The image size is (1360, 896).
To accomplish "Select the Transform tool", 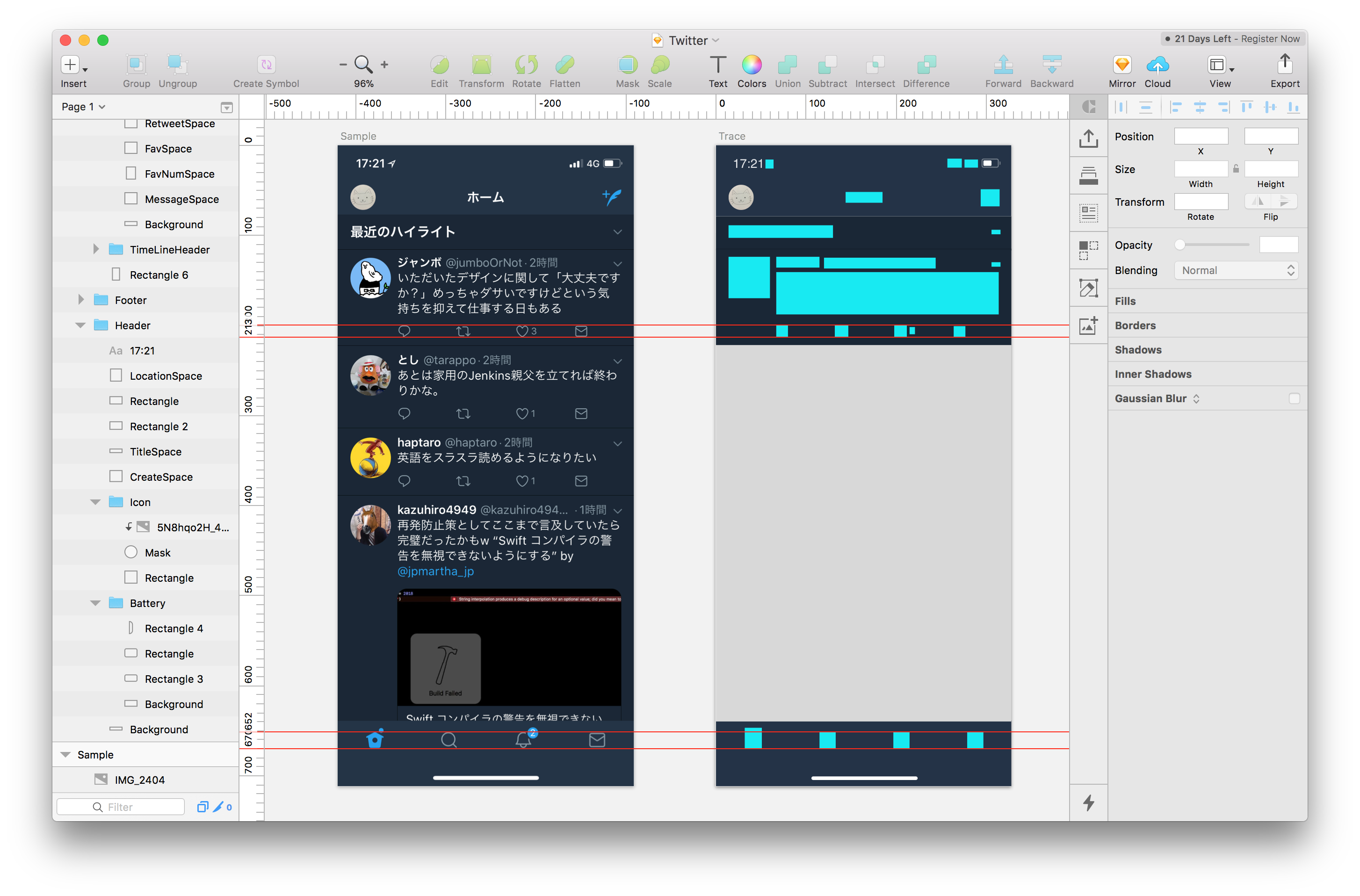I will (x=481, y=65).
